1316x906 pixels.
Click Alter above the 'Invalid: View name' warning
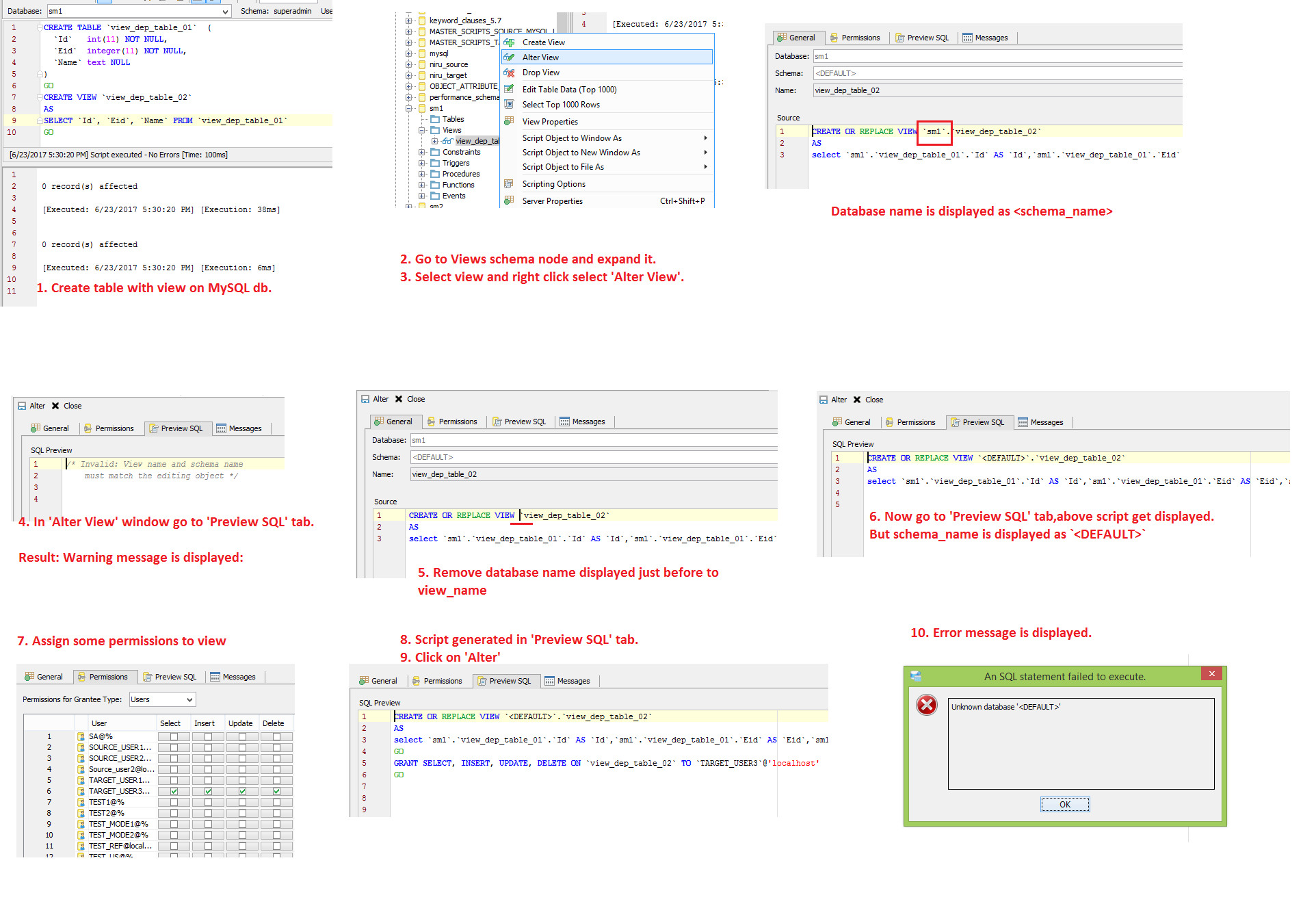tap(31, 406)
